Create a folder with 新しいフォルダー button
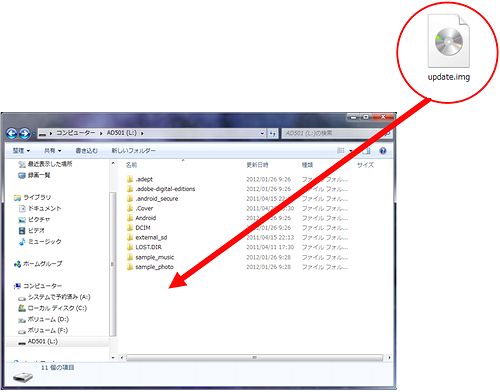The width and height of the screenshot is (500, 392). [x=134, y=151]
